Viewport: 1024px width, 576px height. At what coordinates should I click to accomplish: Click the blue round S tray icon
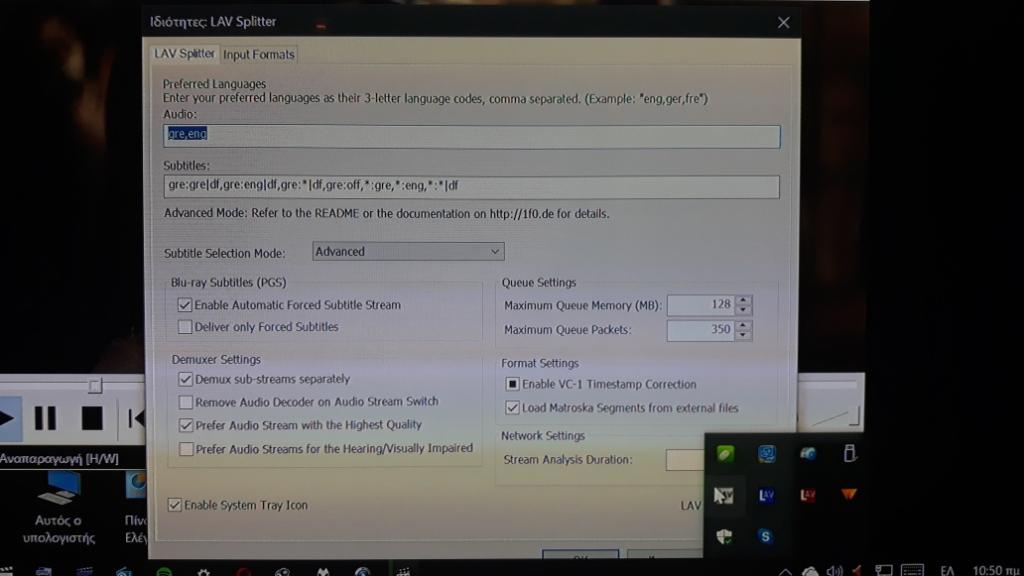[765, 537]
